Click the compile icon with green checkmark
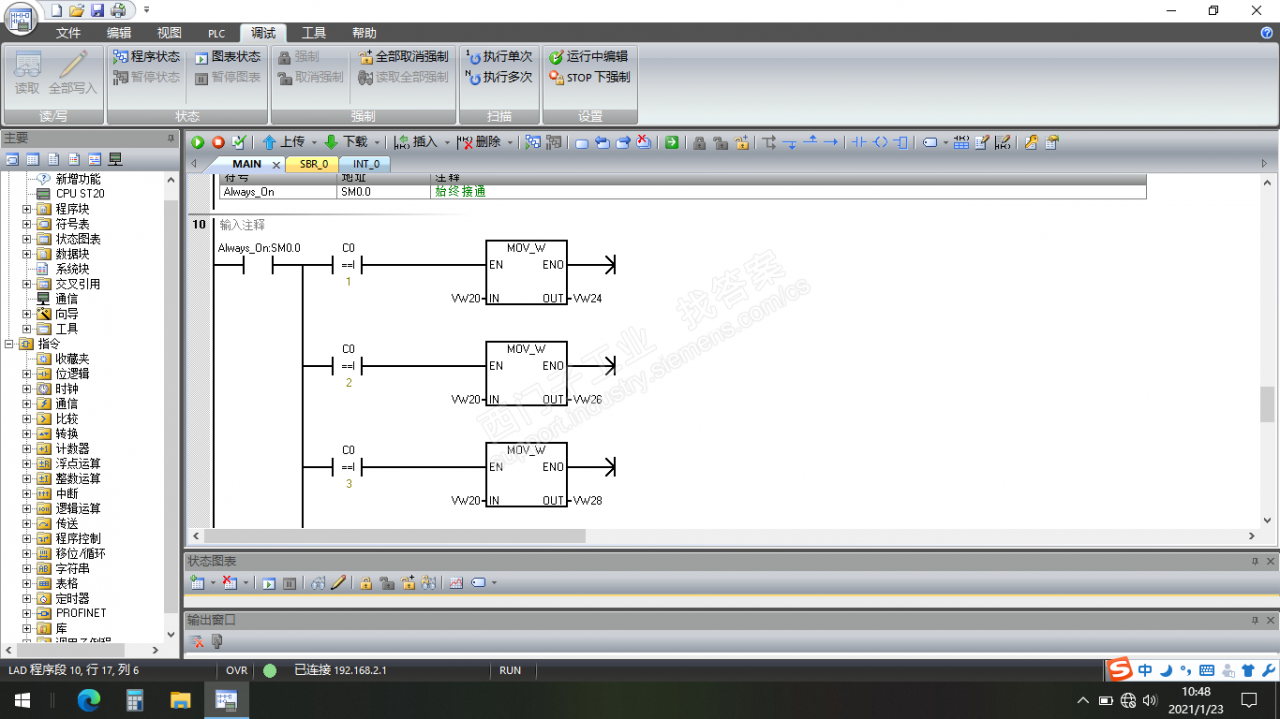Screen dimensions: 1280x719 click(239, 142)
